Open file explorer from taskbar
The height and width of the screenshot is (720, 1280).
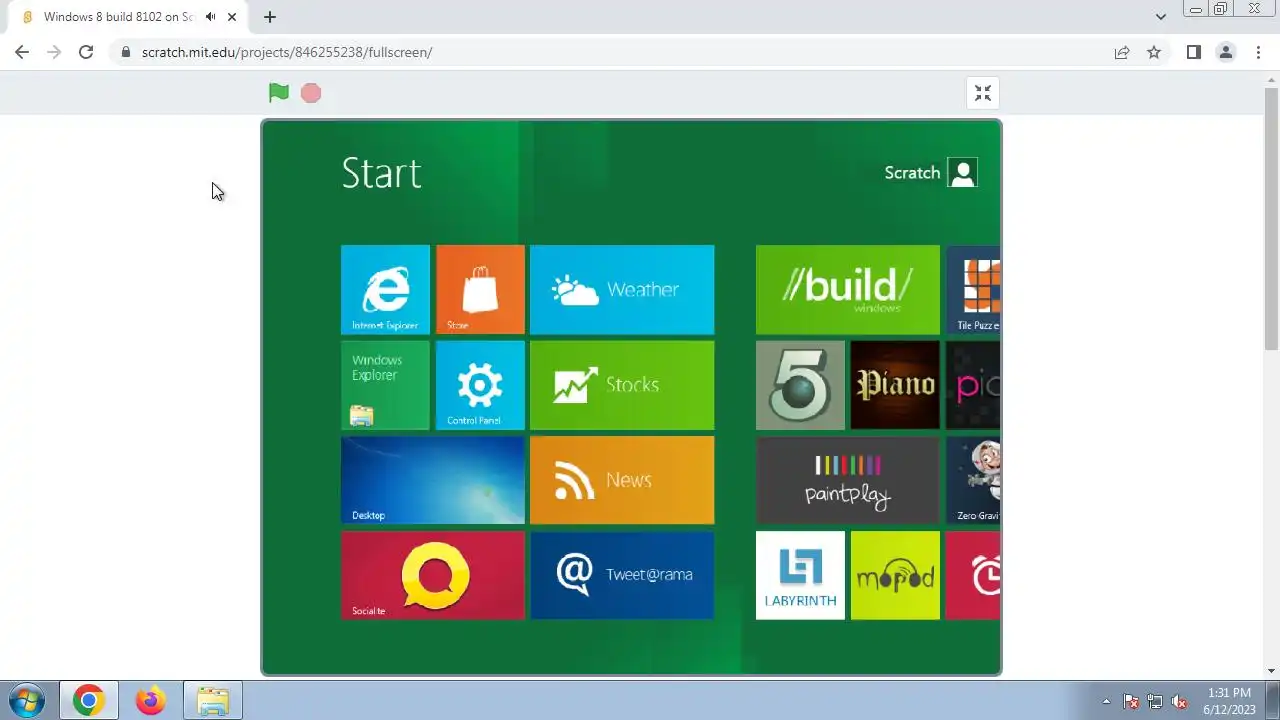(213, 701)
